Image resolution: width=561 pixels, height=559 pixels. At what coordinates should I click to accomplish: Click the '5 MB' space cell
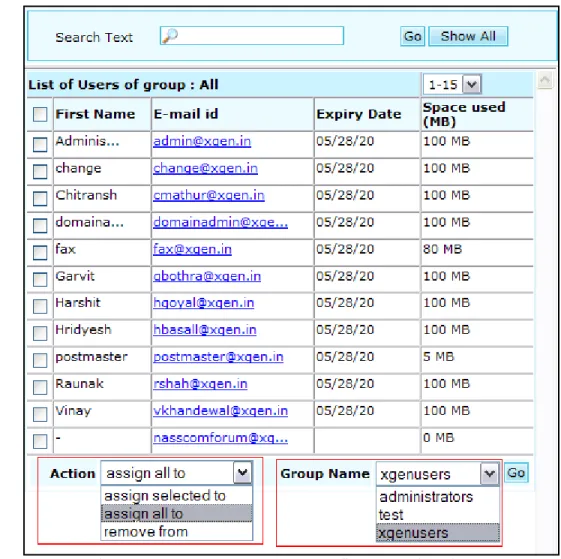439,357
